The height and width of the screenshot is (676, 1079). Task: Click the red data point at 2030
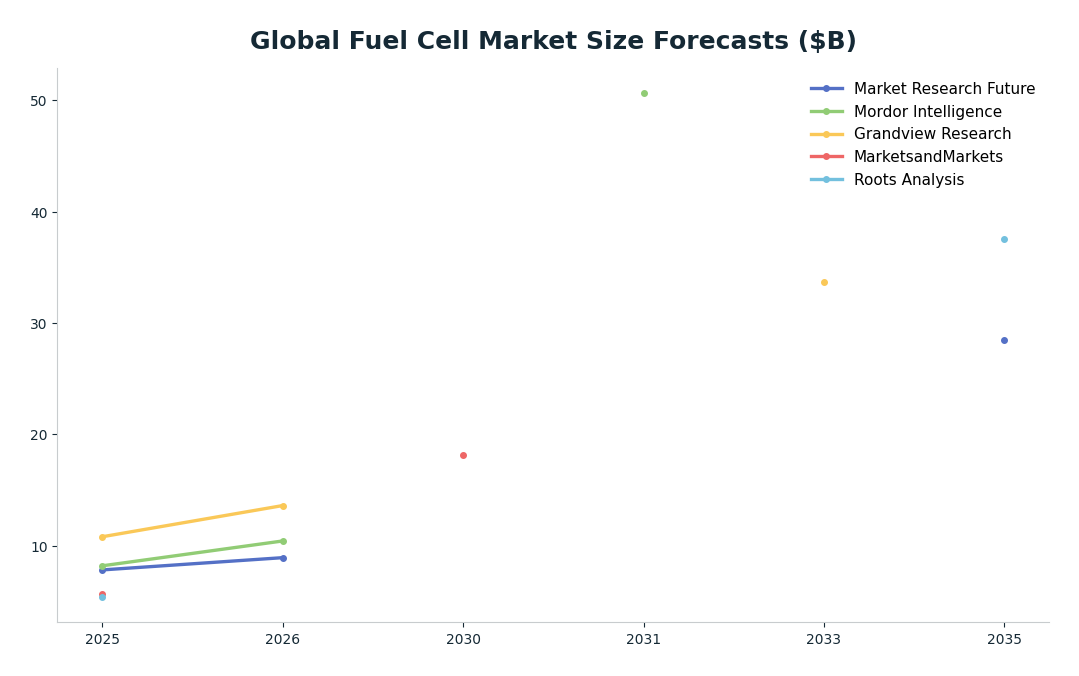pos(463,456)
